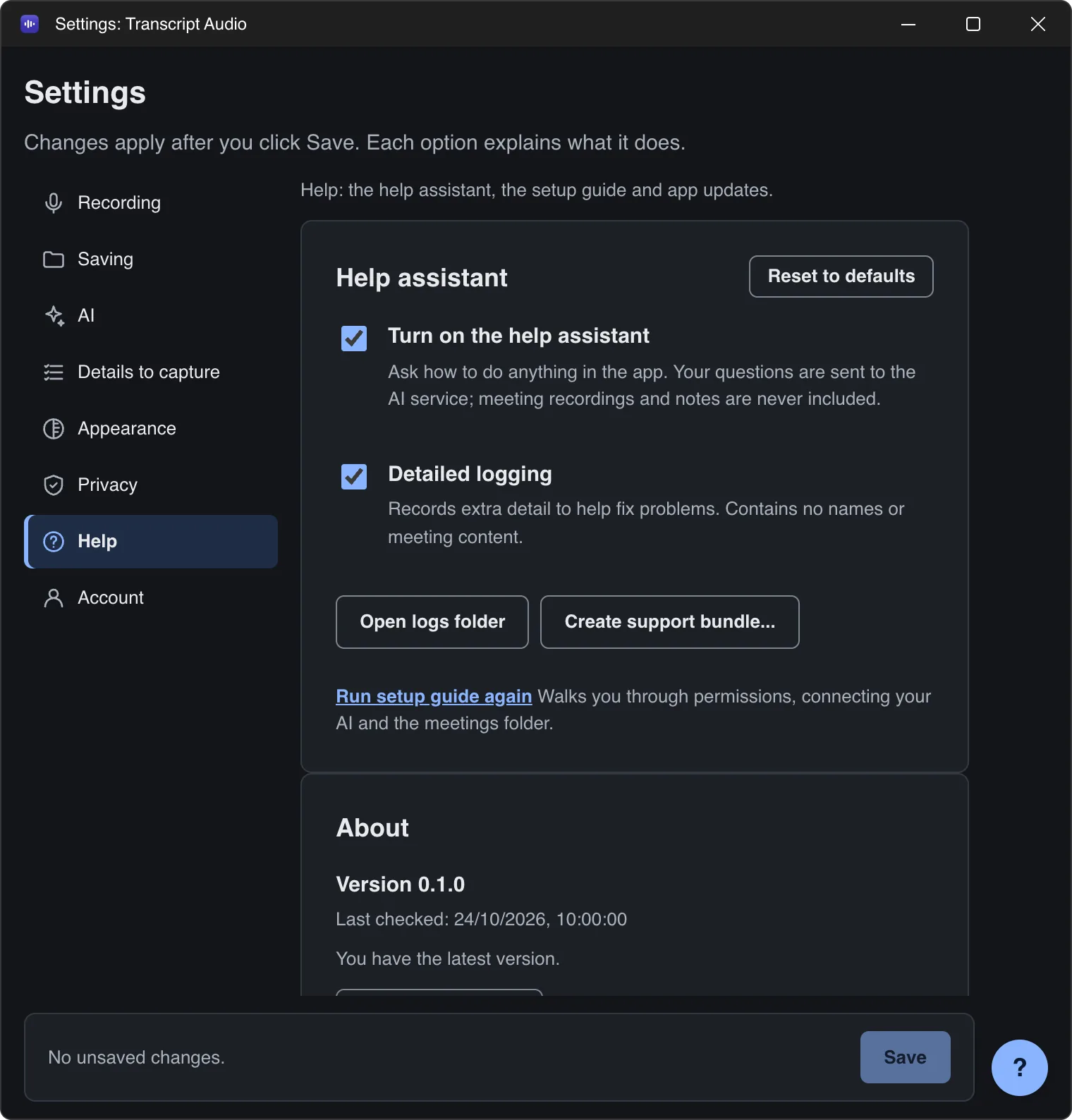The height and width of the screenshot is (1120, 1072).
Task: Click the "Records extra detail to help fix problems" description
Action: (646, 523)
